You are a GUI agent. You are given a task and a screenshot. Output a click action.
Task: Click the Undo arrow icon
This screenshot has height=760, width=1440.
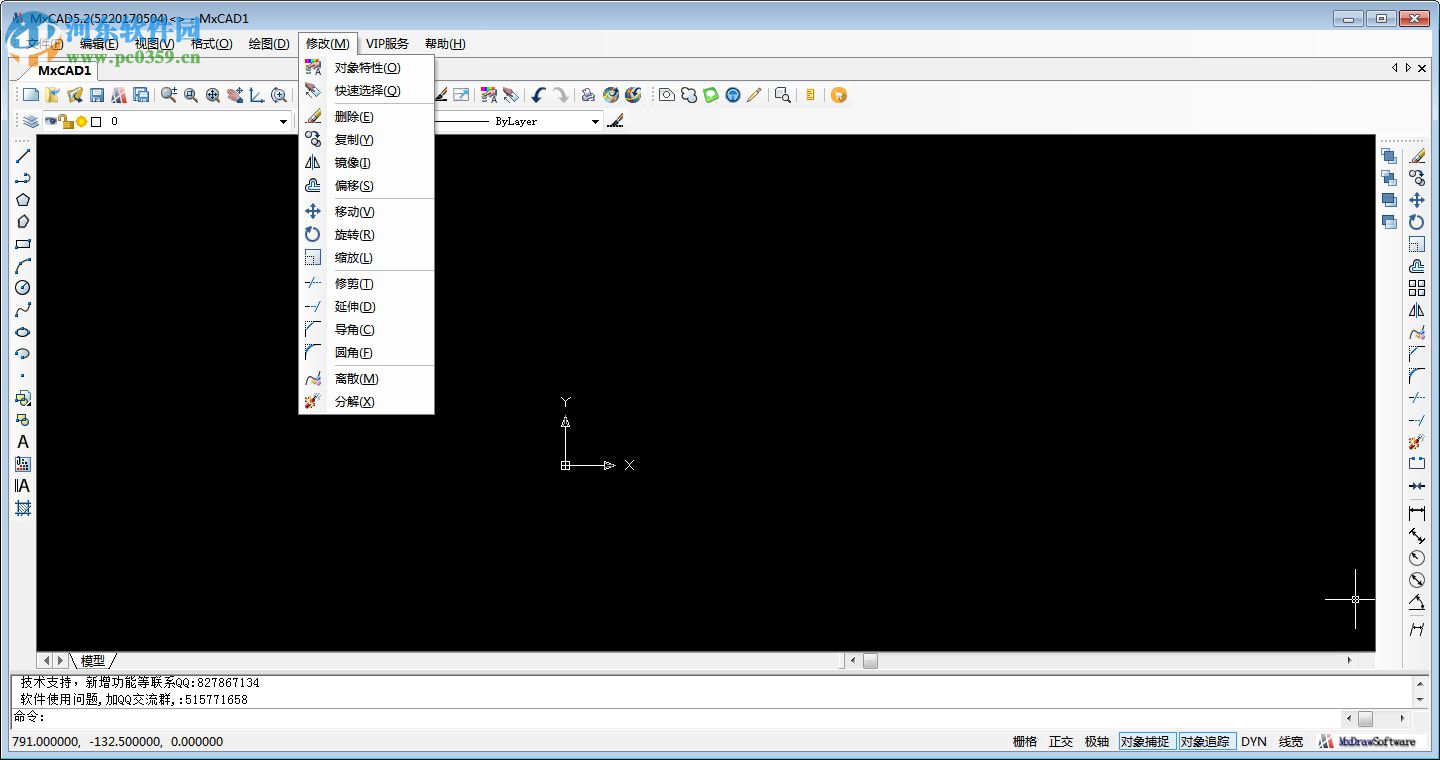click(x=538, y=95)
